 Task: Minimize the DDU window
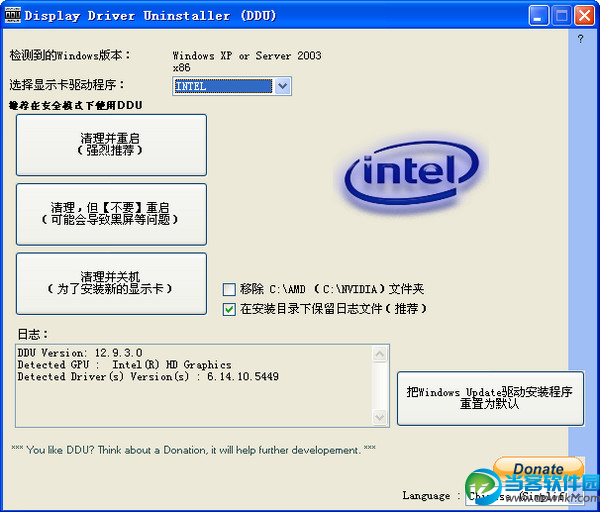[539, 16]
